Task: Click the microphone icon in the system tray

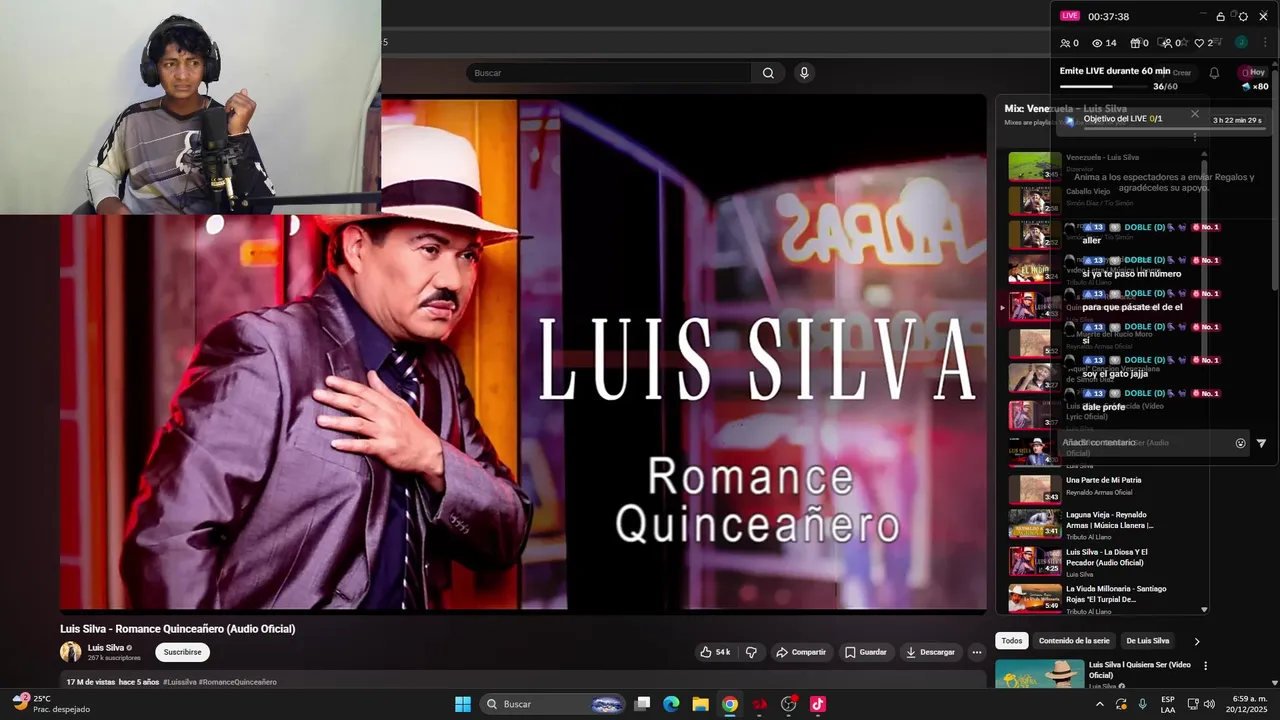Action: tap(1143, 704)
